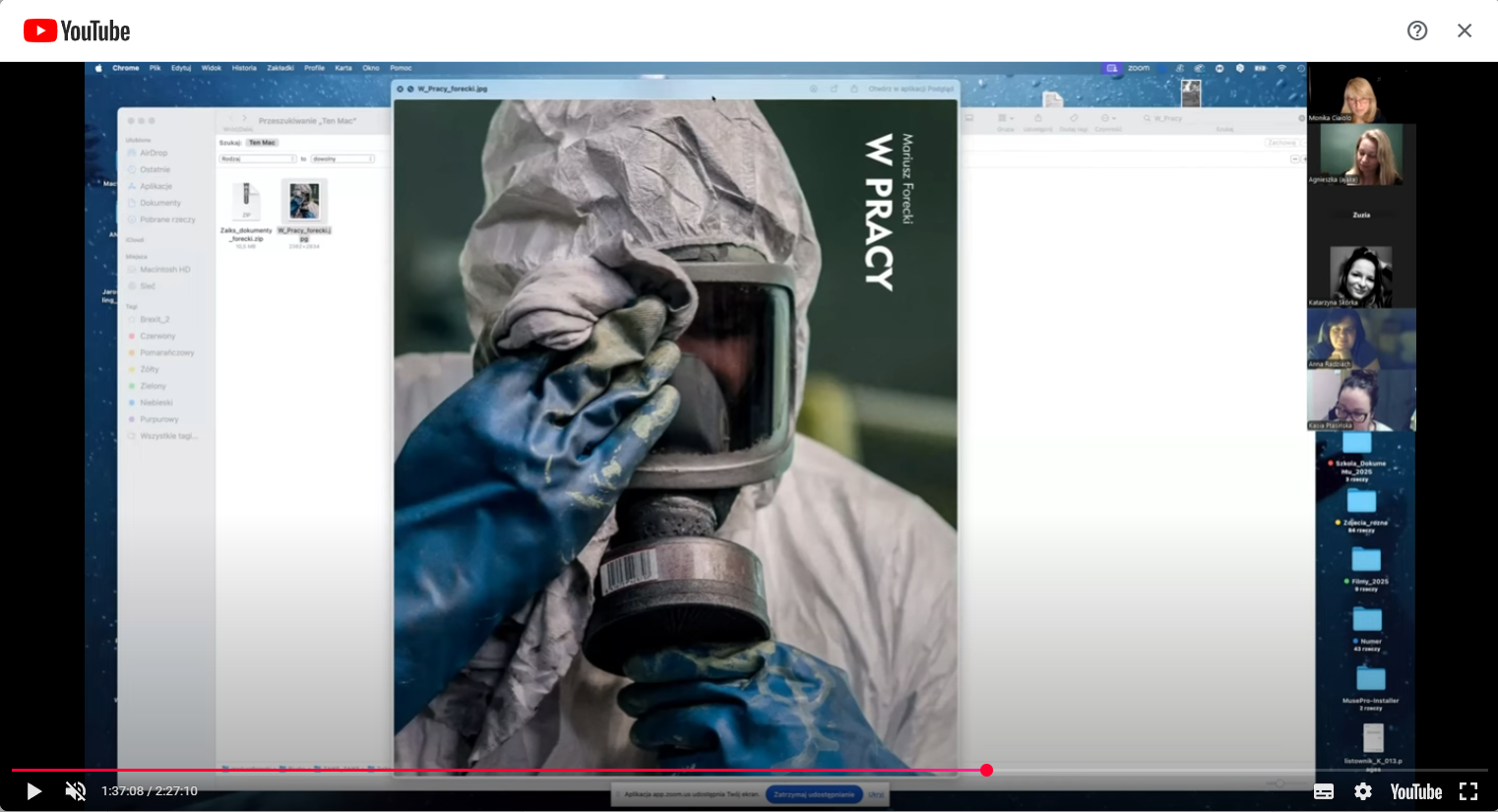
Task: Open the Rodzaj search criteria dropdown
Action: 257,158
